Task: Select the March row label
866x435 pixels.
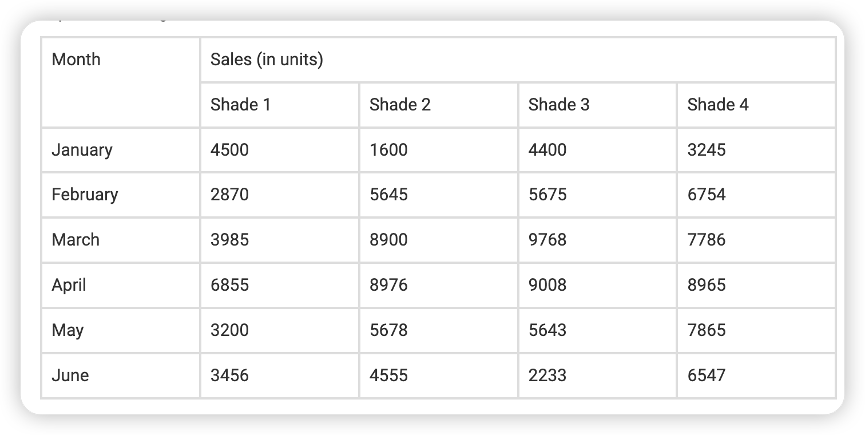Action: (x=120, y=240)
